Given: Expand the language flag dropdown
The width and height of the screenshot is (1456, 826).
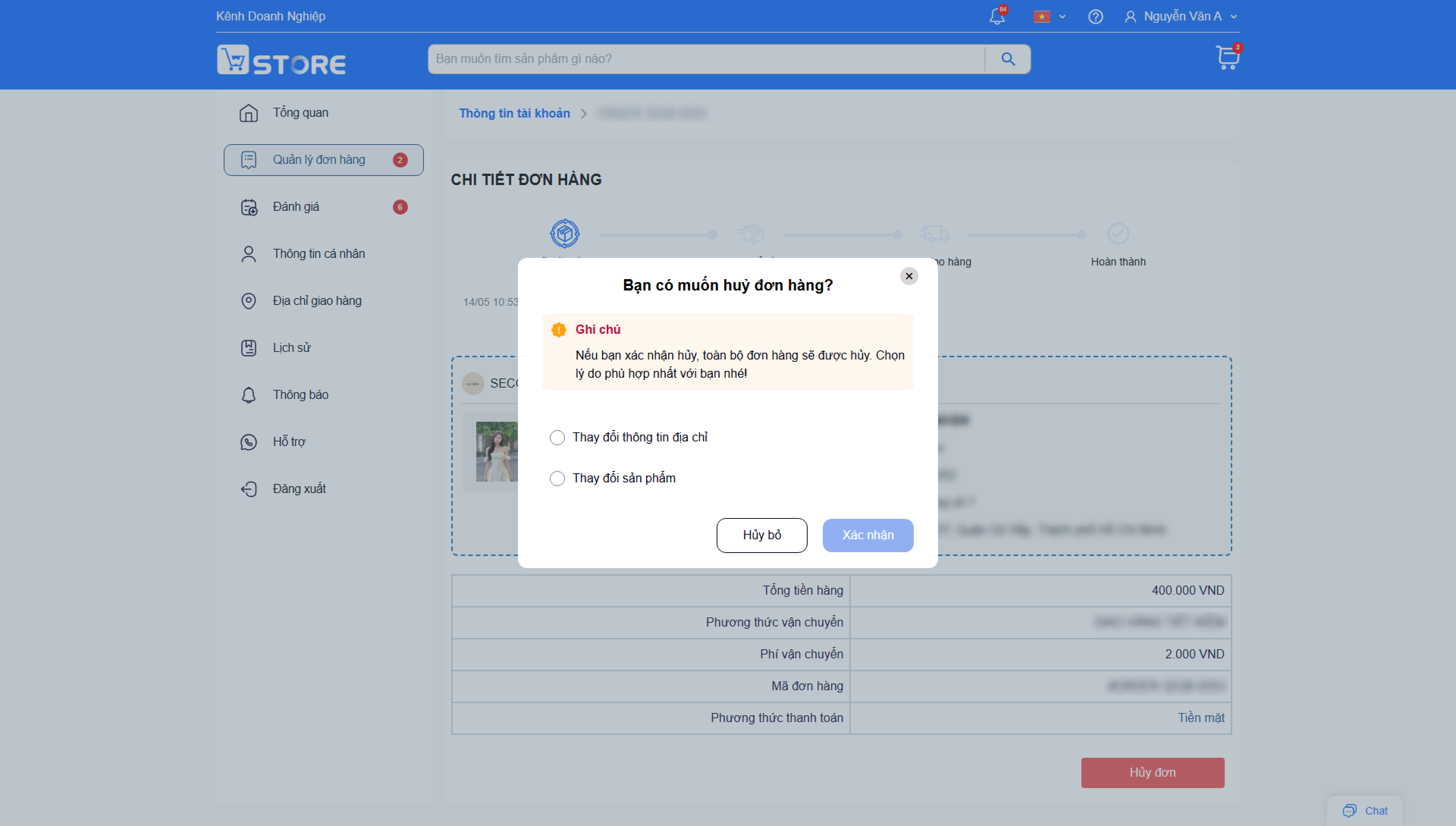Looking at the screenshot, I should (1049, 16).
